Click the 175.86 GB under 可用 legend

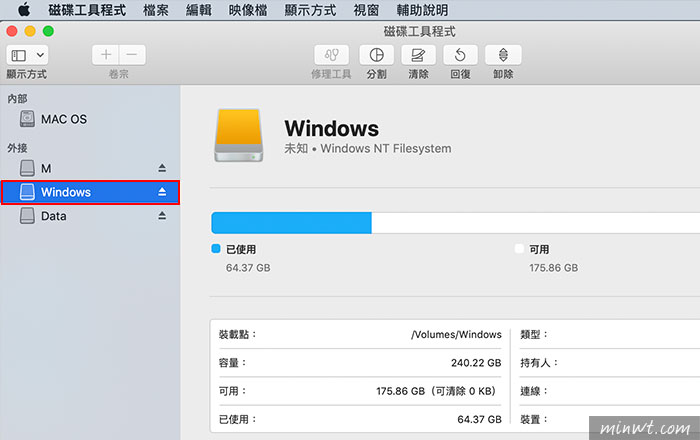pyautogui.click(x=554, y=268)
